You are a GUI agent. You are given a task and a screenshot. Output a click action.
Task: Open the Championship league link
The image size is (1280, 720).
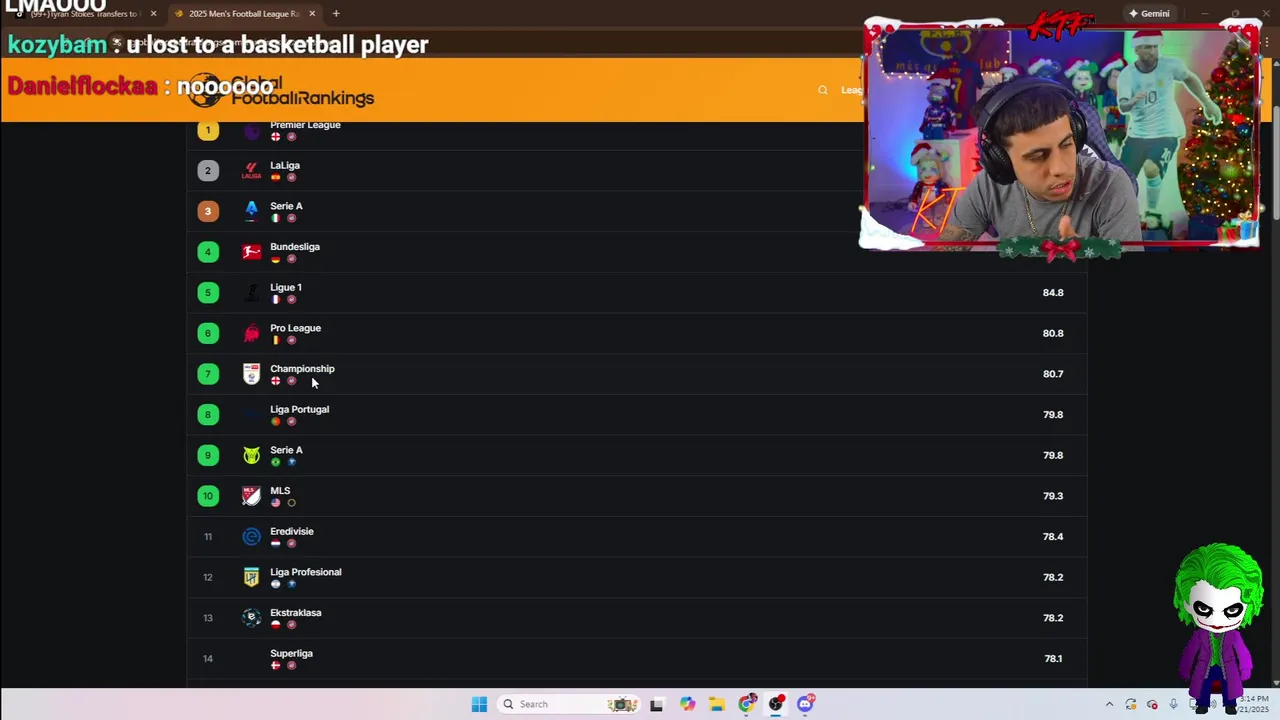coord(302,369)
